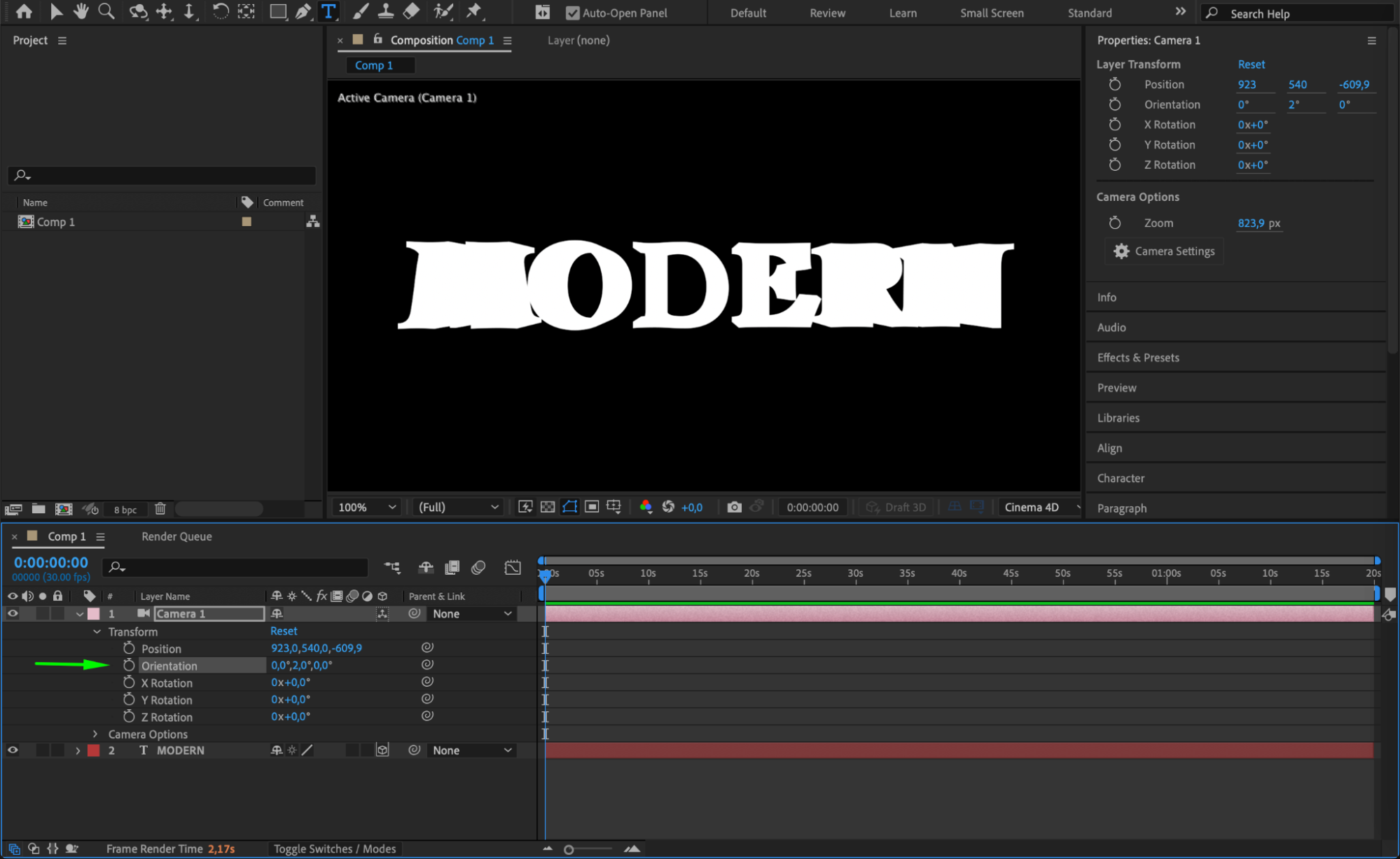
Task: Click the Orientation stopwatch in timeline
Action: [129, 665]
